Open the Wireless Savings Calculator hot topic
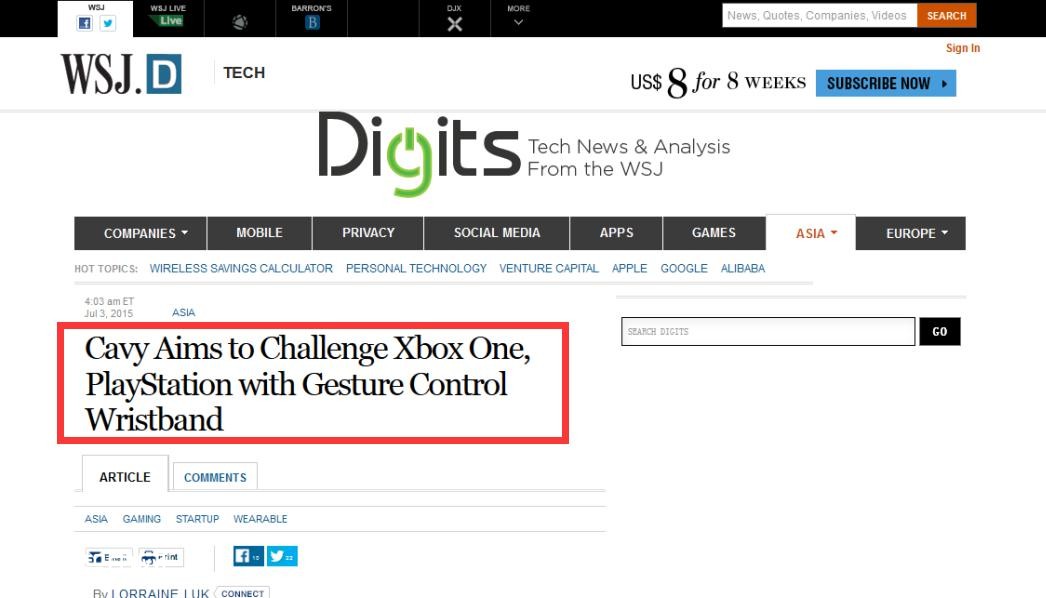1046x598 pixels. click(241, 268)
